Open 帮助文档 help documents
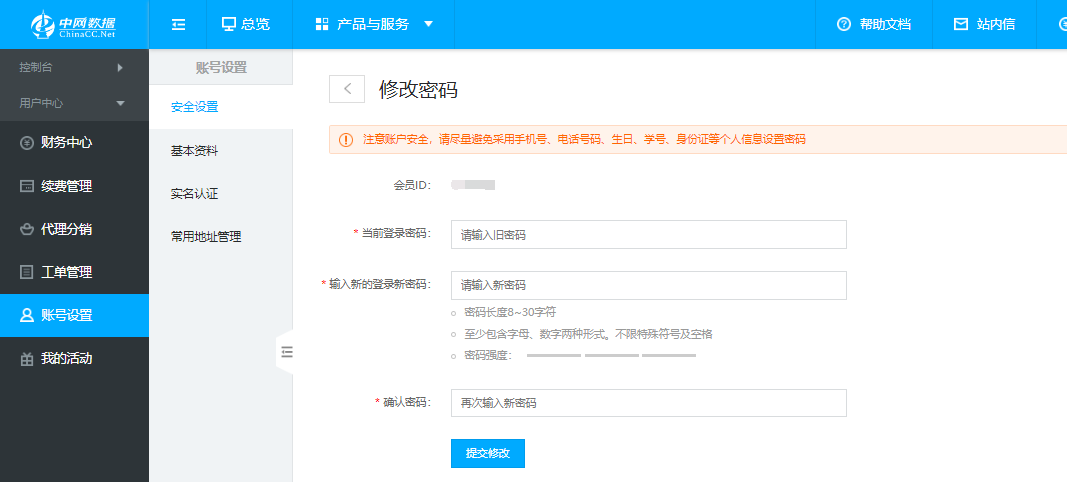 click(874, 24)
